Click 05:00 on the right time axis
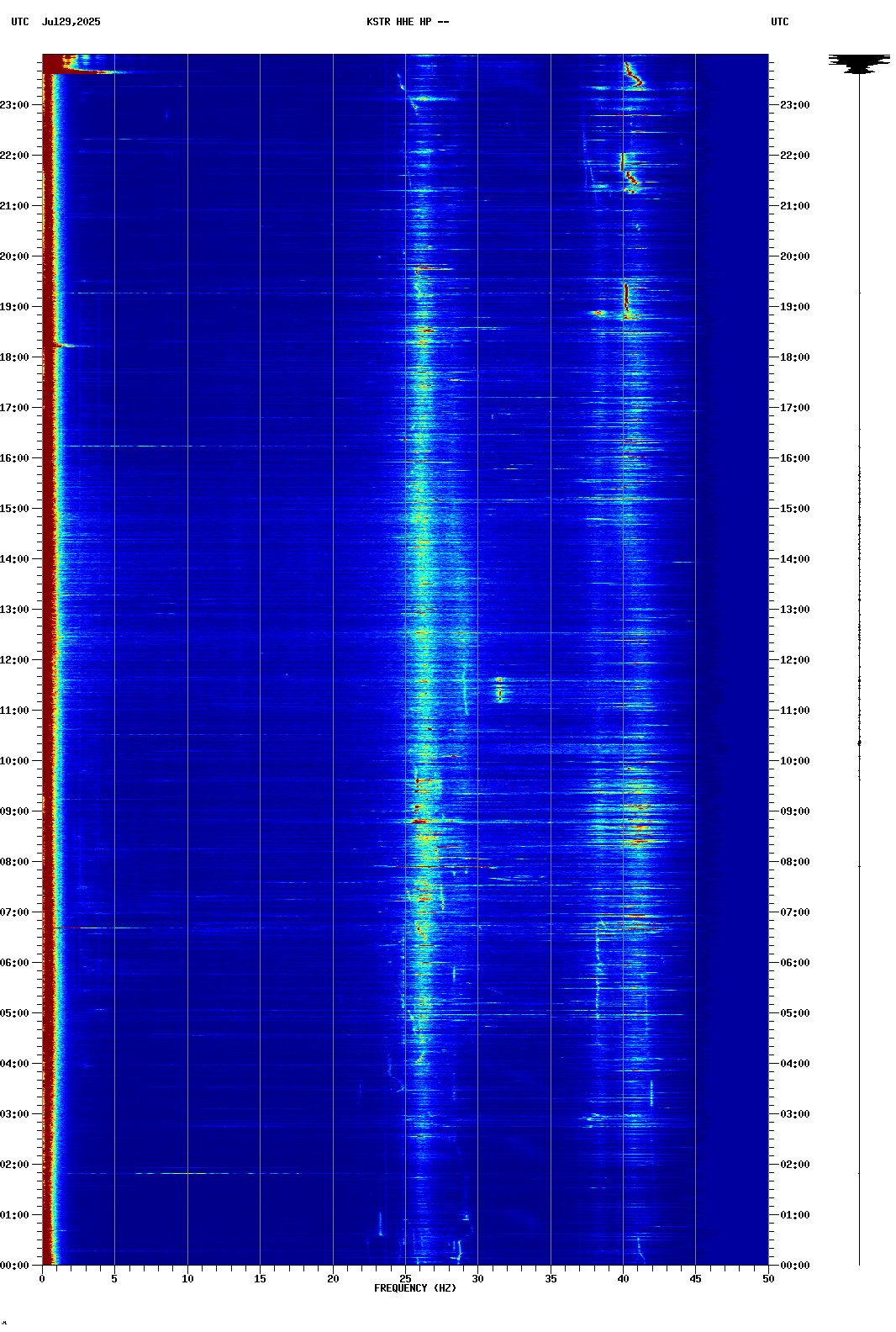 [795, 1013]
